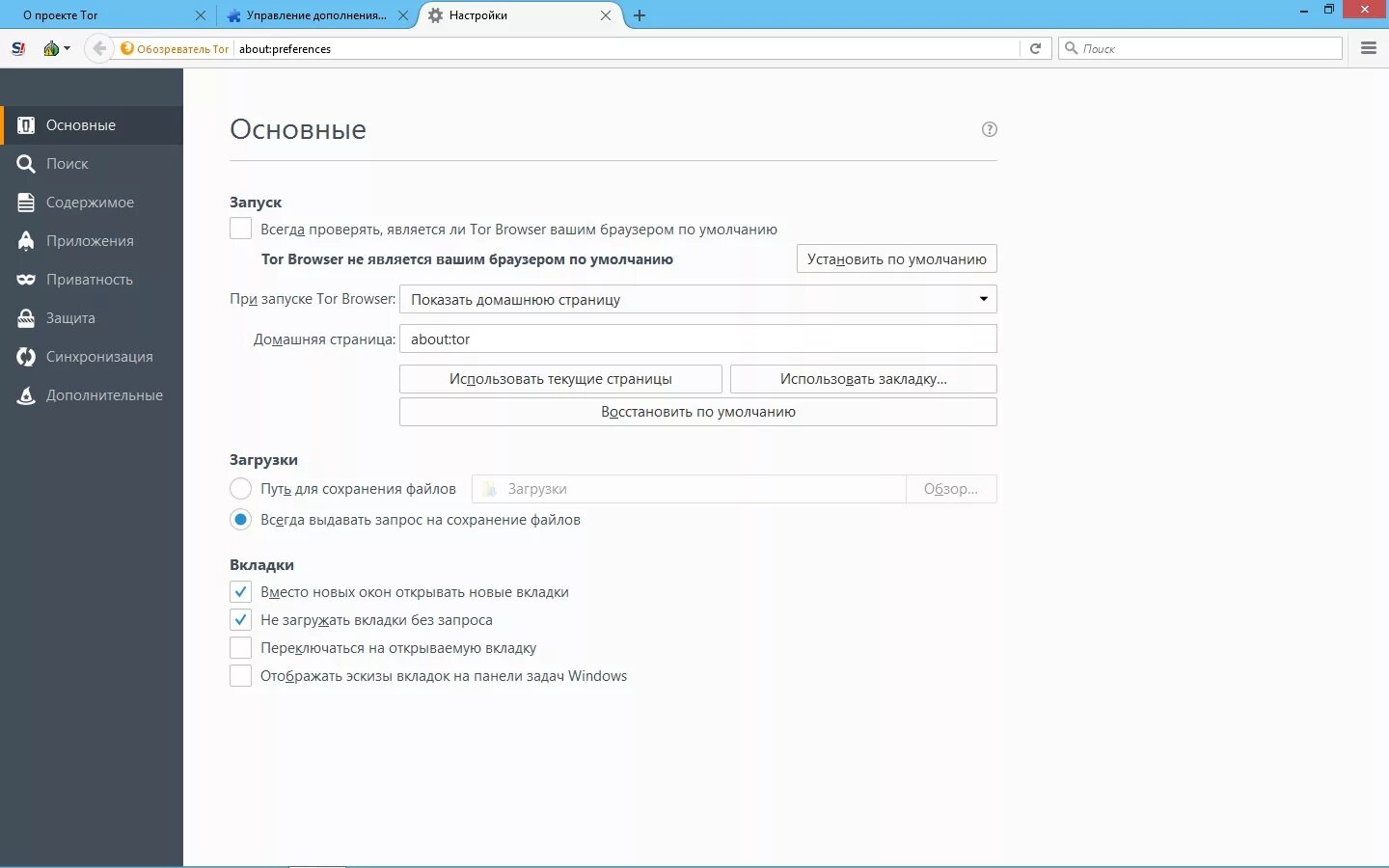Open Поиск settings section
This screenshot has width=1389, height=868.
point(92,164)
